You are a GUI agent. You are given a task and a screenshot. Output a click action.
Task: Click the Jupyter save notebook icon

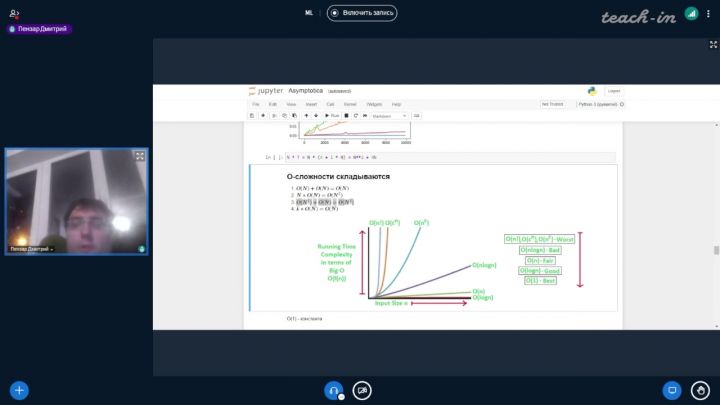tap(252, 115)
